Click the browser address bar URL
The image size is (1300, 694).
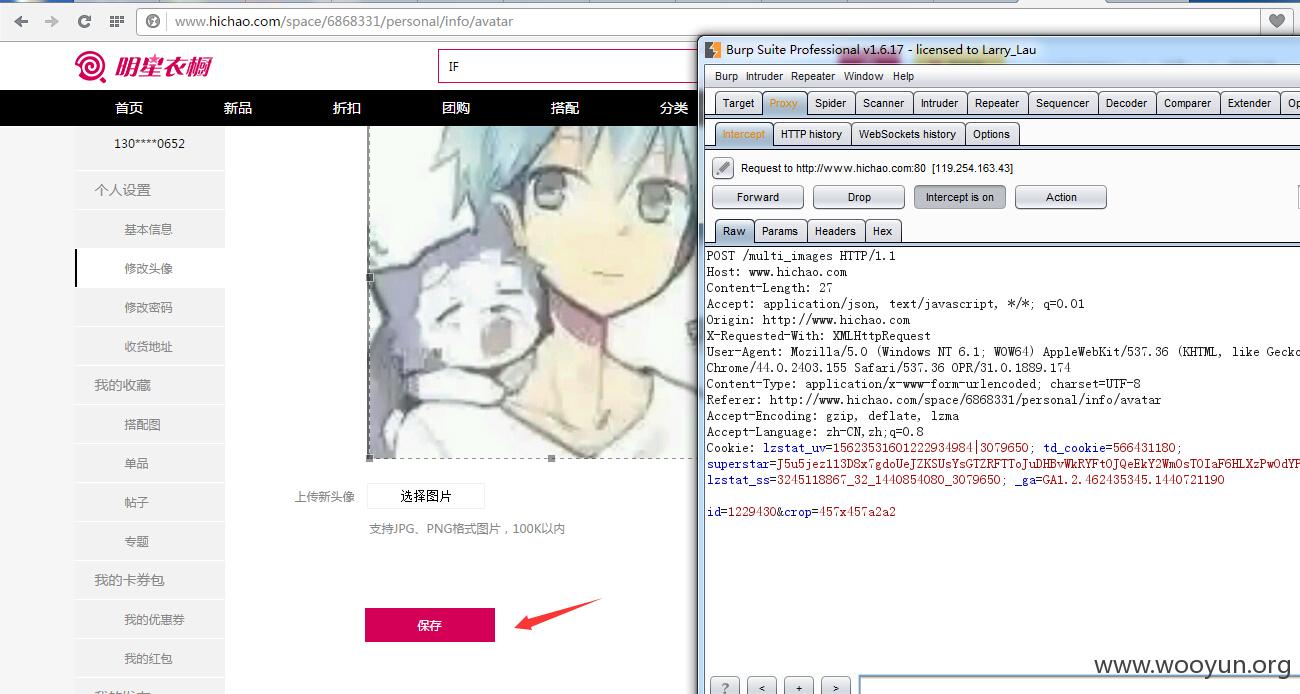pyautogui.click(x=344, y=21)
